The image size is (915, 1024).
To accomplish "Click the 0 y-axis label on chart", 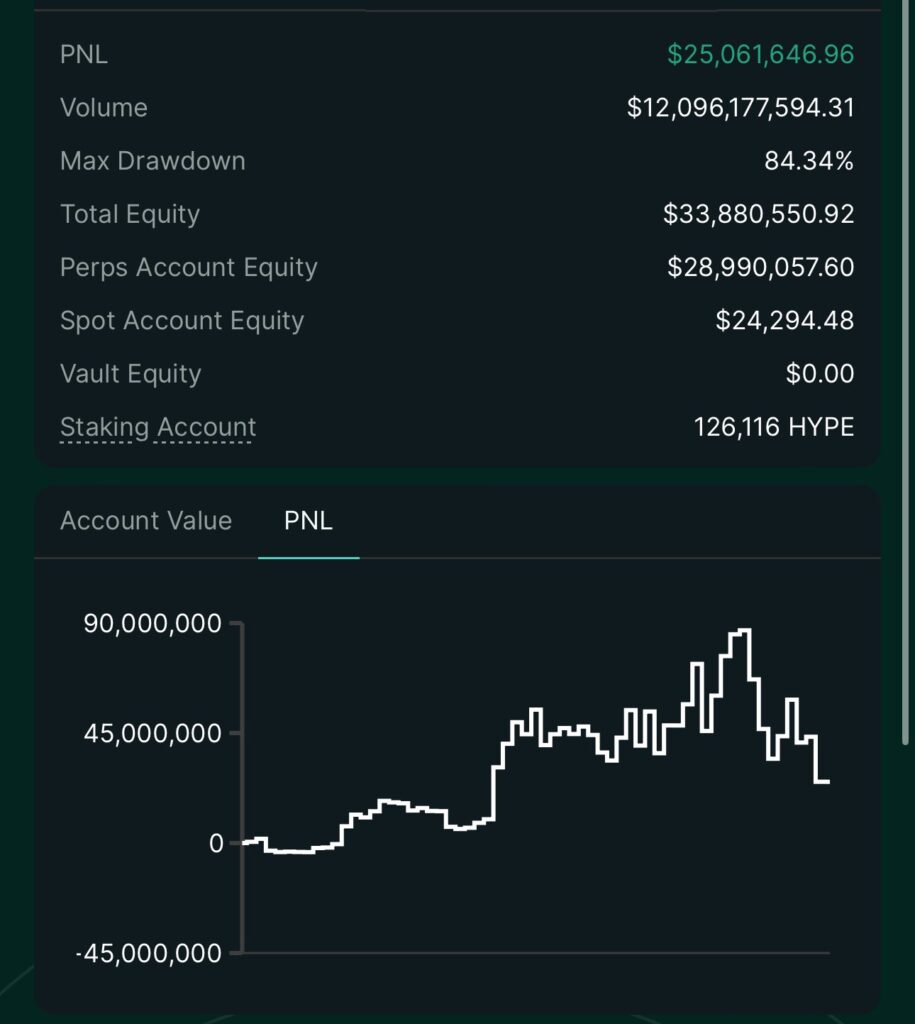I will tap(216, 844).
